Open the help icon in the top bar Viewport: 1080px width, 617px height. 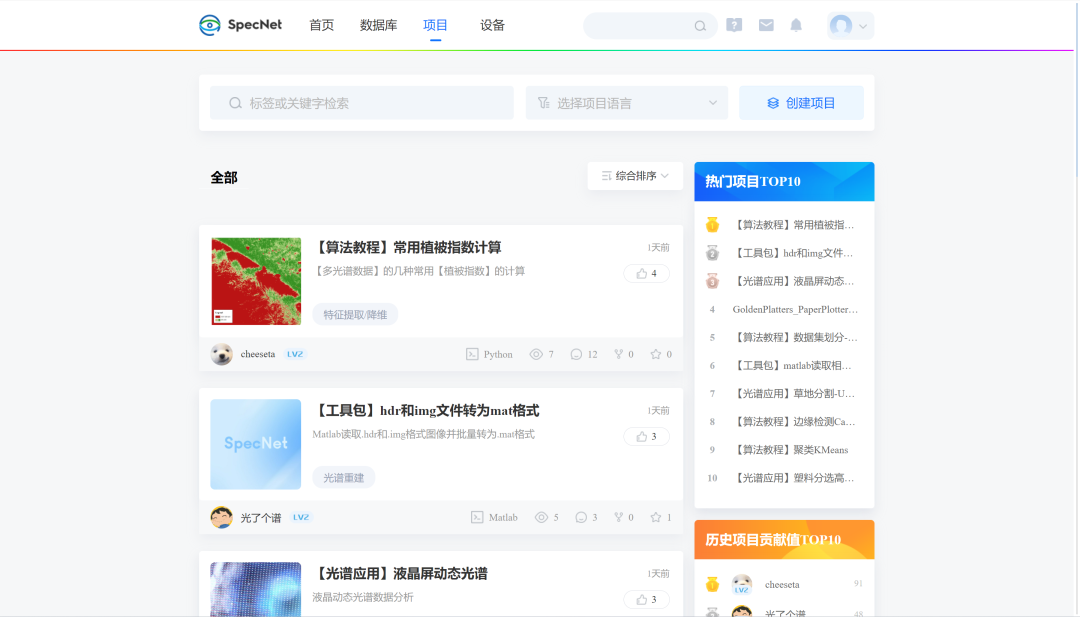[733, 25]
